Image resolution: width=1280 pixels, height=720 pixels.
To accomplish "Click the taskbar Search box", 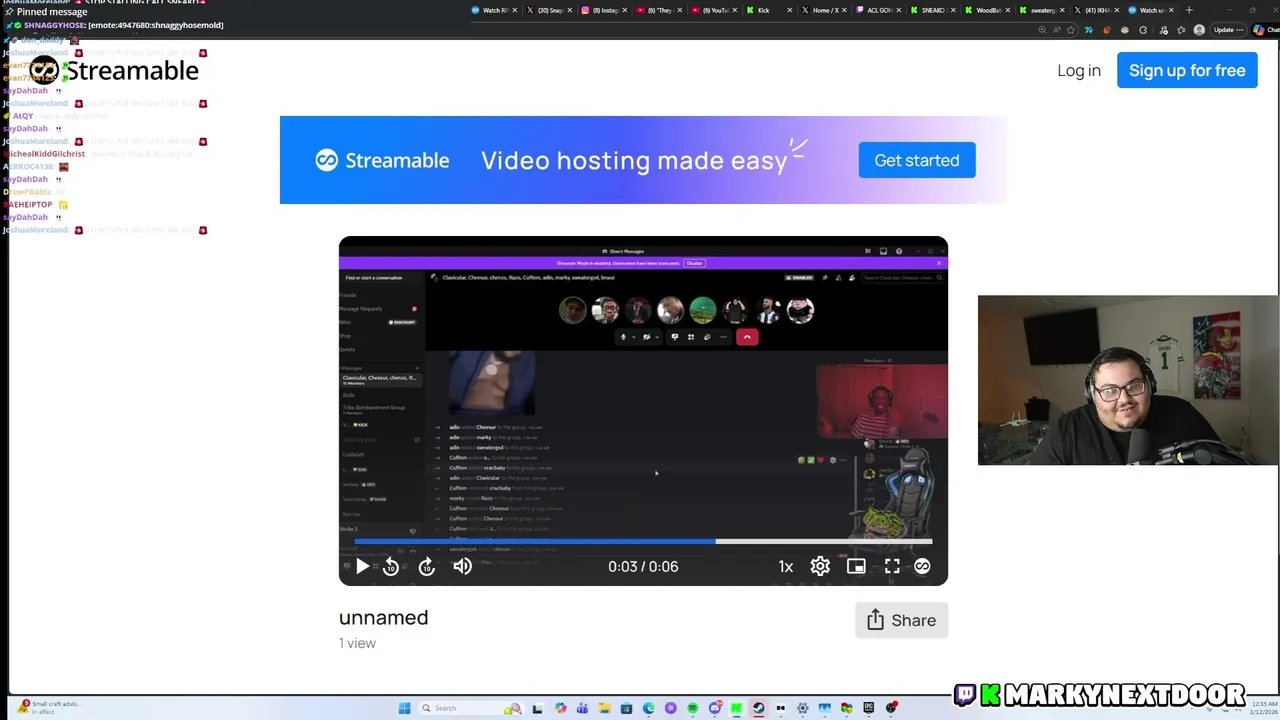I will coord(472,708).
